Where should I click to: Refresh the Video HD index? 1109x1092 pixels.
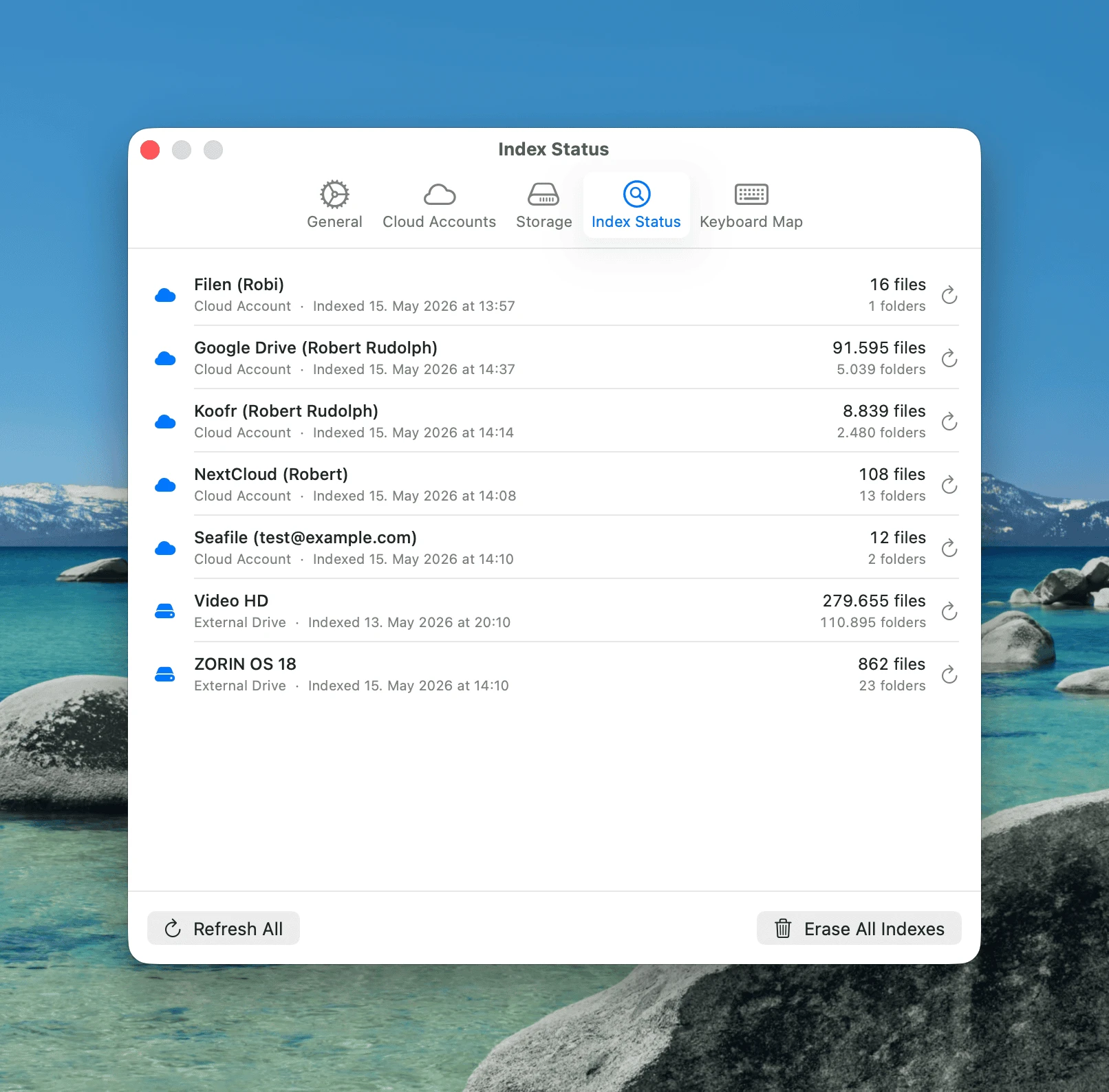point(949,611)
